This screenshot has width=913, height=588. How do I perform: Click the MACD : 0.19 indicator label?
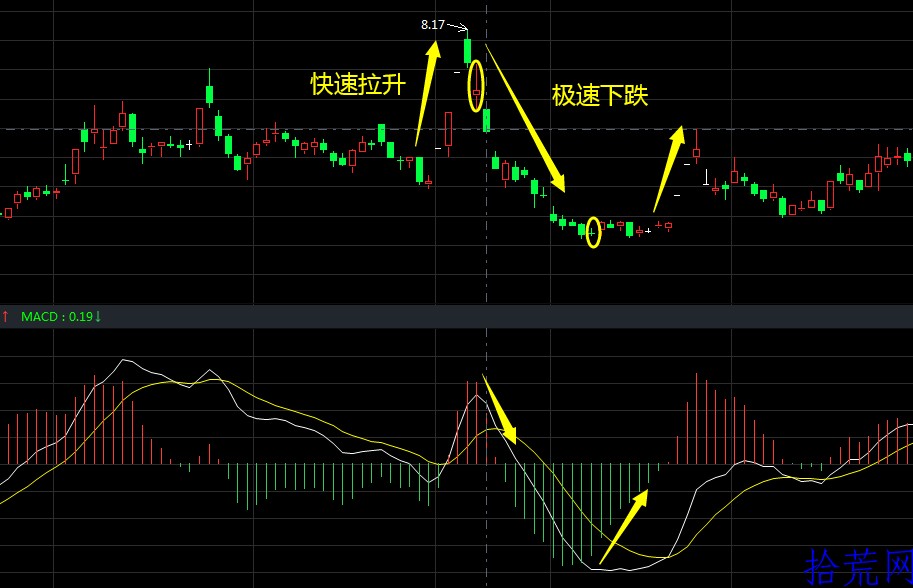(x=57, y=317)
